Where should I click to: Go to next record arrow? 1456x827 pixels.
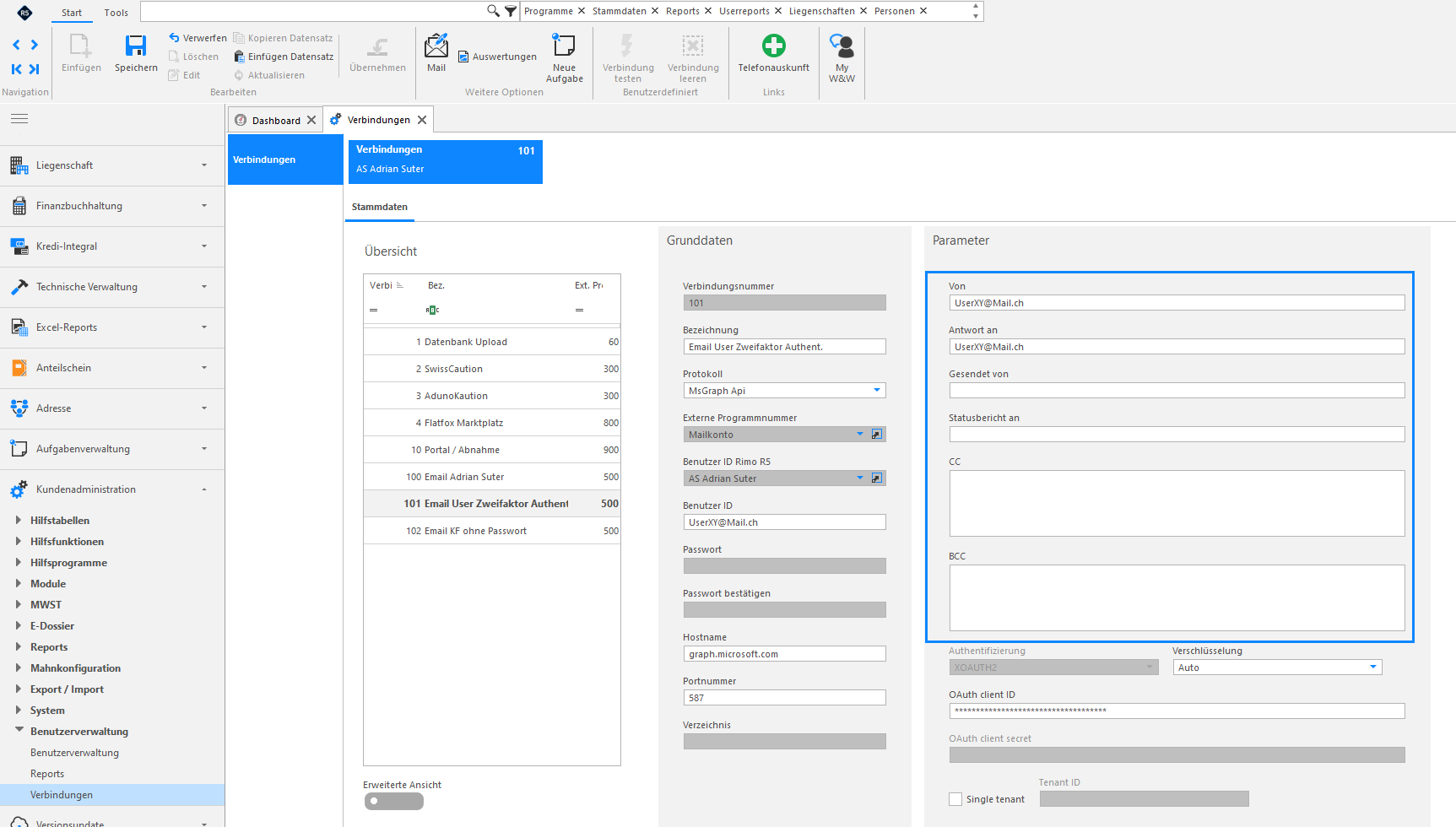tap(35, 45)
